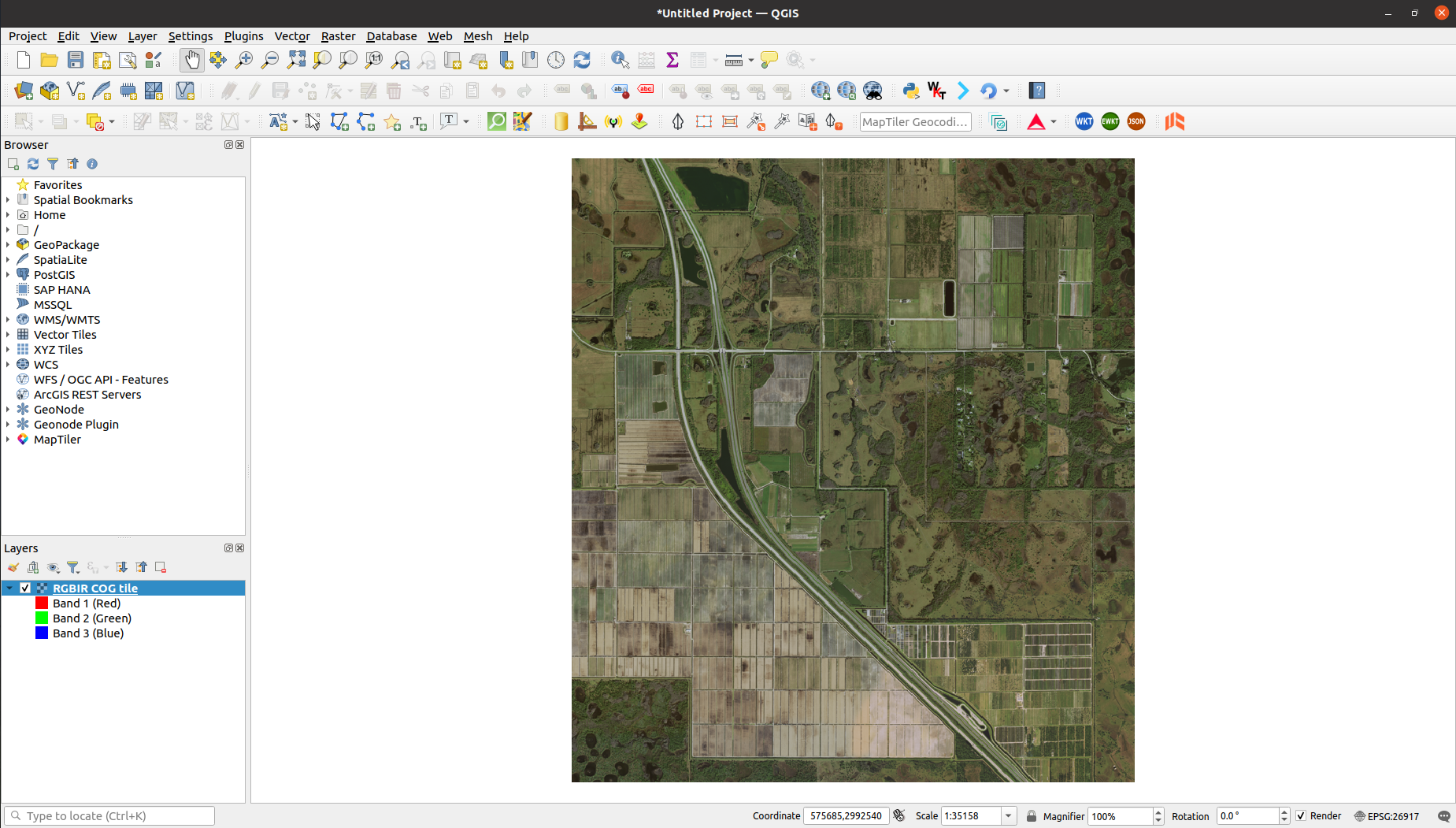Viewport: 1456px width, 828px height.
Task: Click the Save Project floppy icon
Action: 76,60
